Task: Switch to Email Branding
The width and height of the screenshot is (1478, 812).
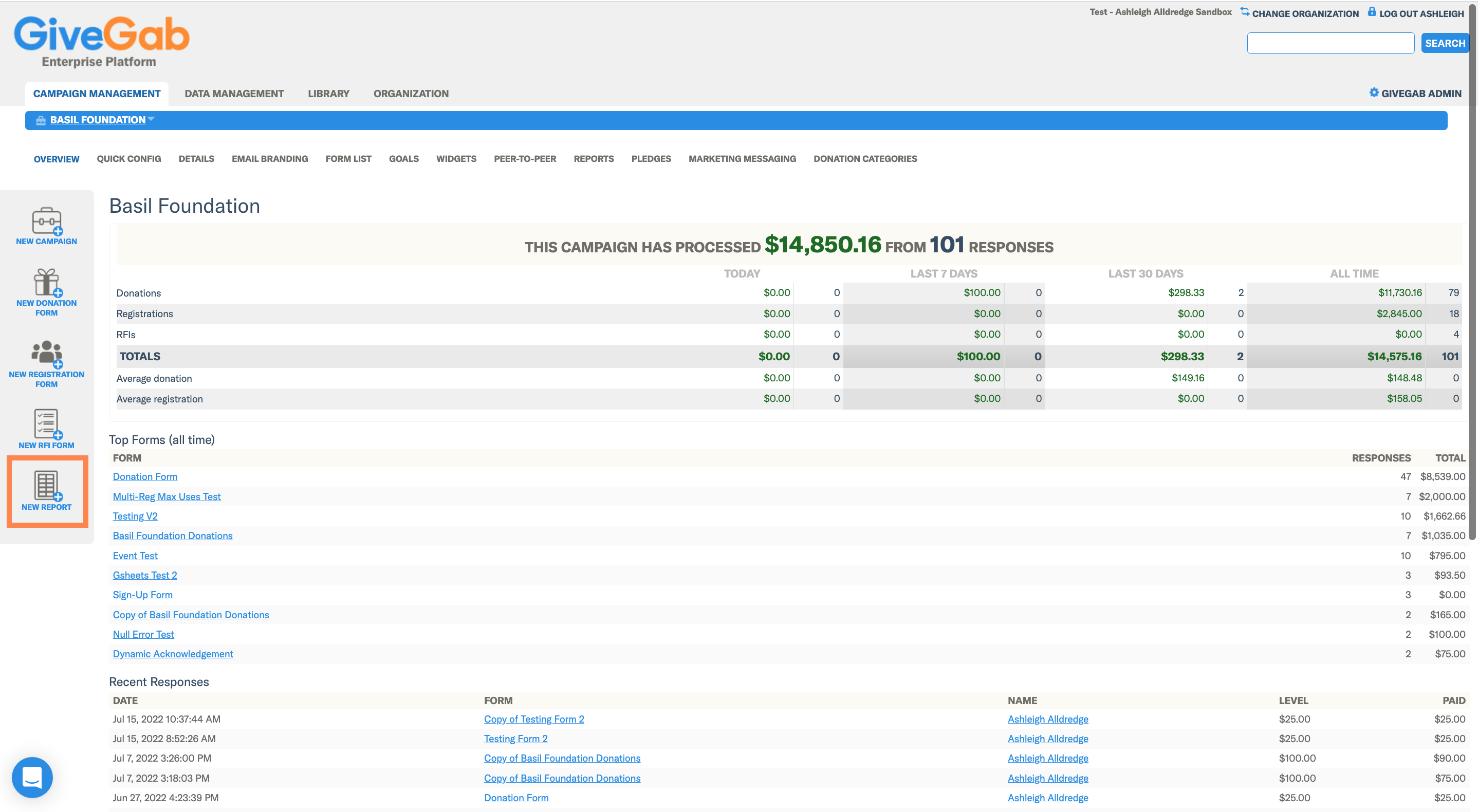Action: click(270, 158)
